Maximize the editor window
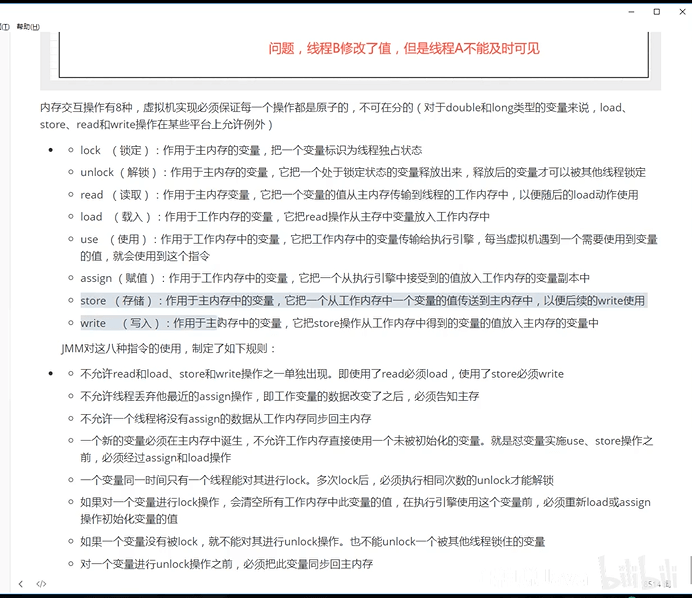Image resolution: width=692 pixels, height=598 pixels. pyautogui.click(x=657, y=12)
